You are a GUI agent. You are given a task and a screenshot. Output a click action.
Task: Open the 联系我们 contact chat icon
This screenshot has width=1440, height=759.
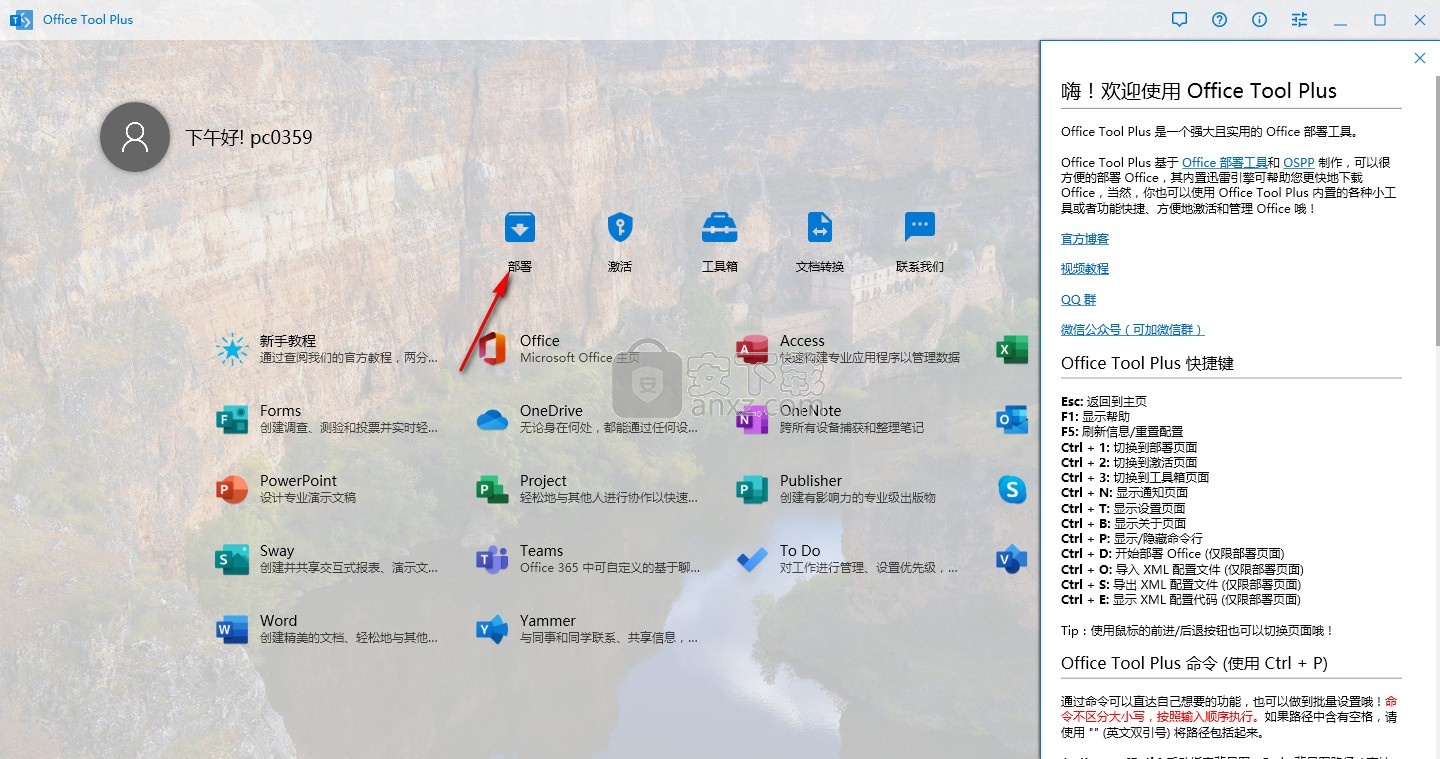click(x=919, y=227)
